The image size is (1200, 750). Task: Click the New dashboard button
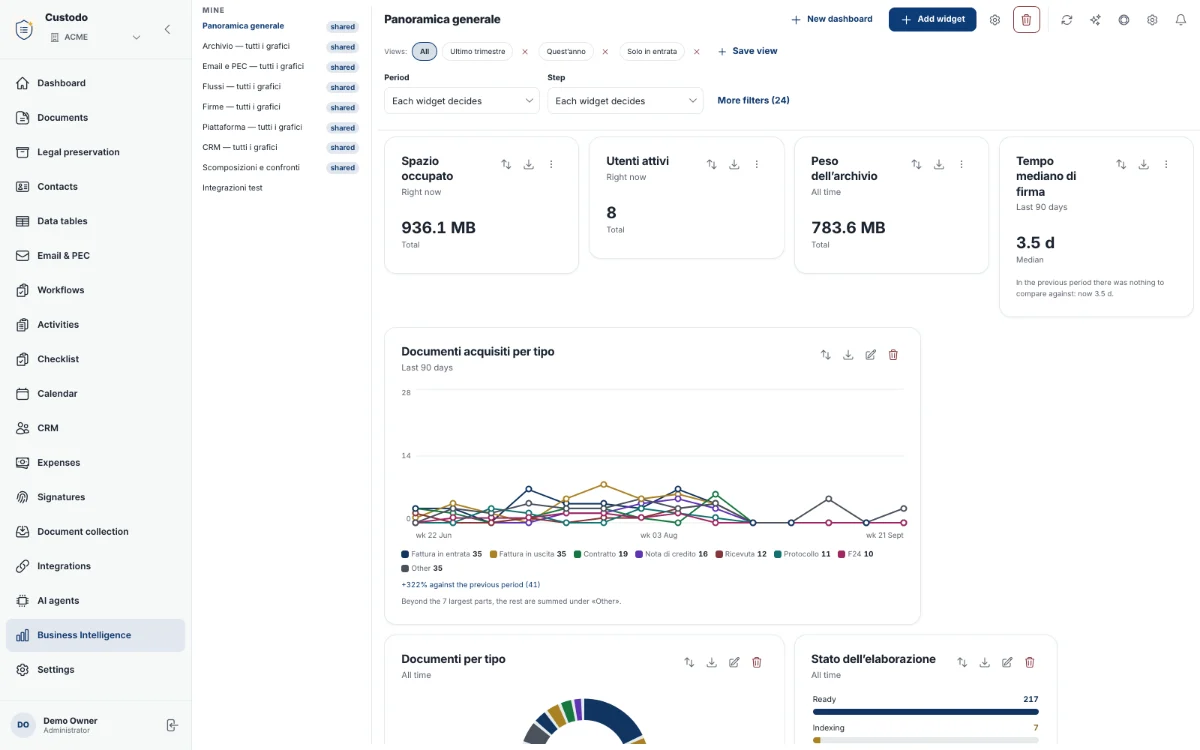pyautogui.click(x=831, y=19)
